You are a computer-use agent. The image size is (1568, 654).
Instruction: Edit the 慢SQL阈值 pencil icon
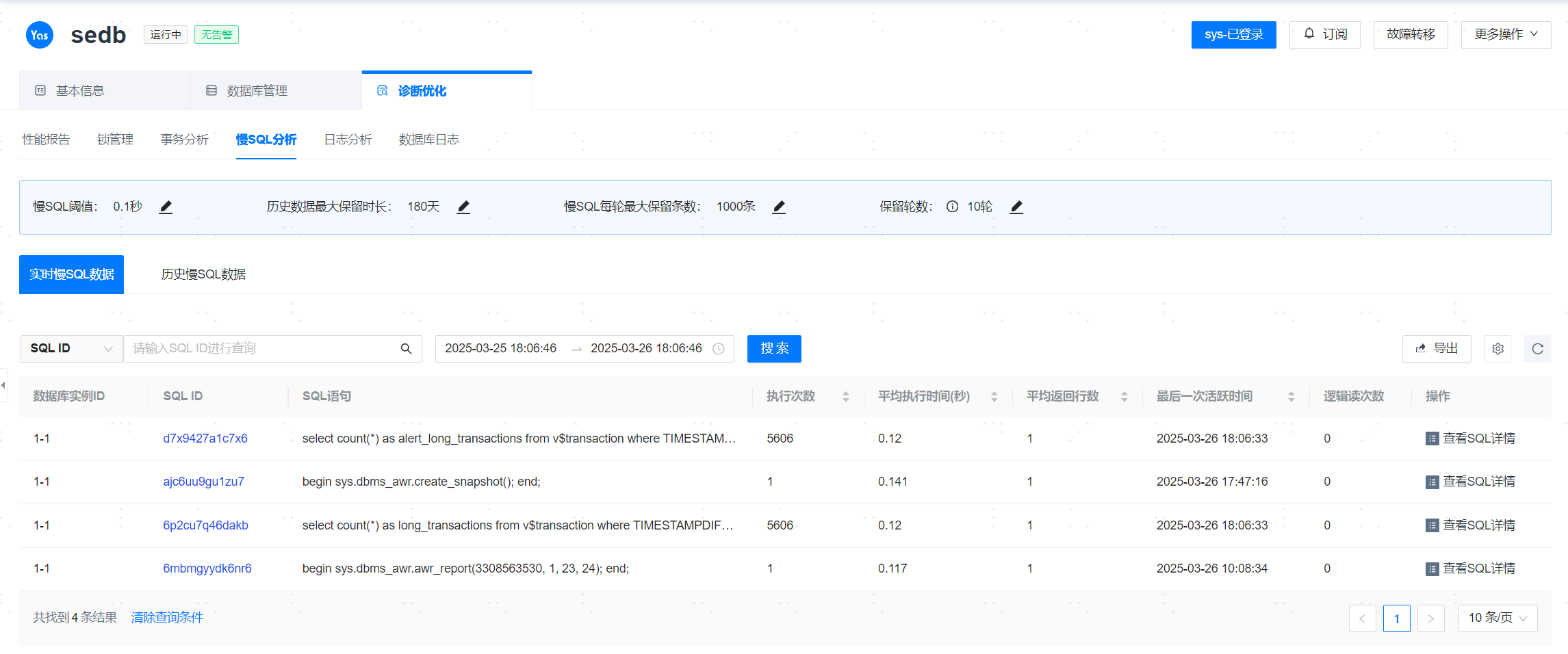point(166,207)
